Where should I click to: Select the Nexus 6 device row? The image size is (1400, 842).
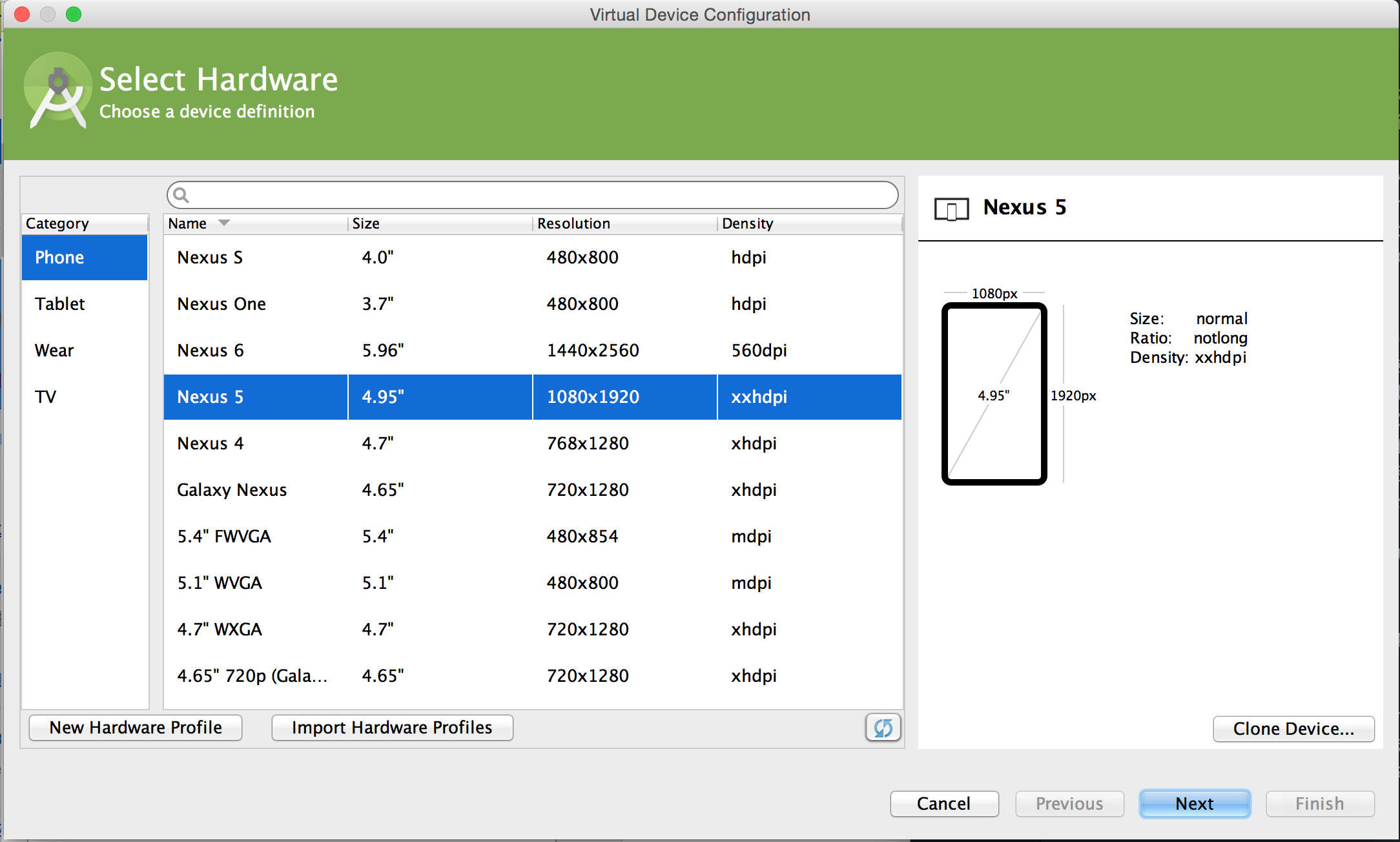tap(533, 350)
